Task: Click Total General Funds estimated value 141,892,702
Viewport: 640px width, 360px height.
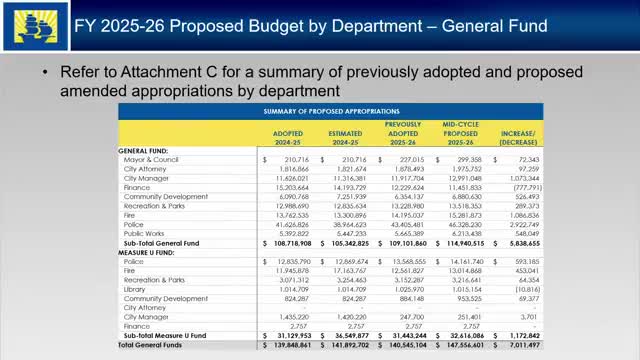Action: tap(350, 345)
